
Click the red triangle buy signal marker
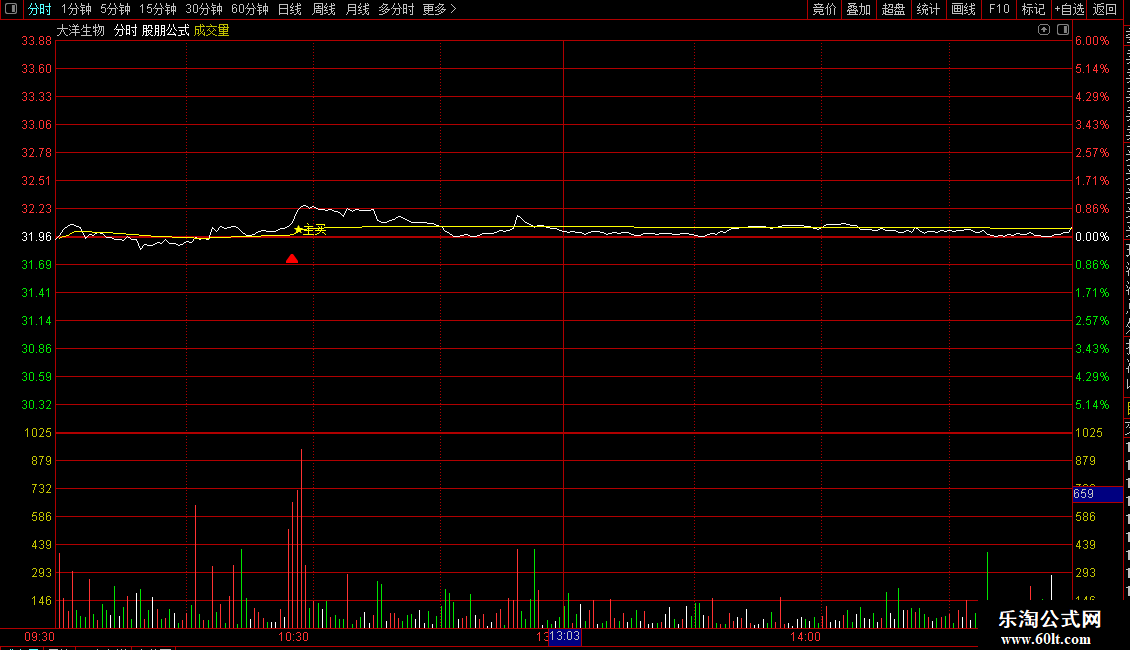pos(292,259)
